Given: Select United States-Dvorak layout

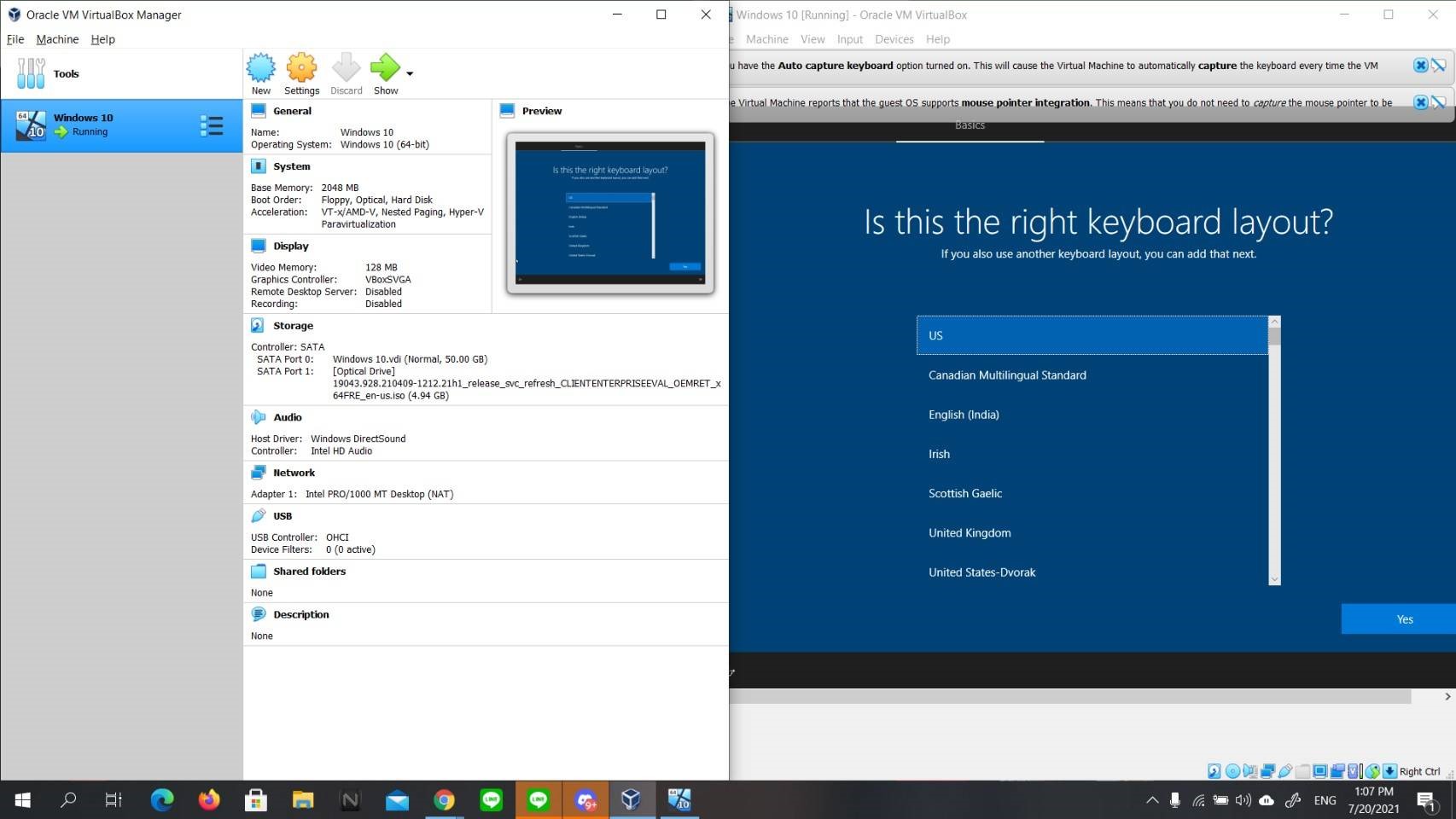Looking at the screenshot, I should (x=1092, y=572).
